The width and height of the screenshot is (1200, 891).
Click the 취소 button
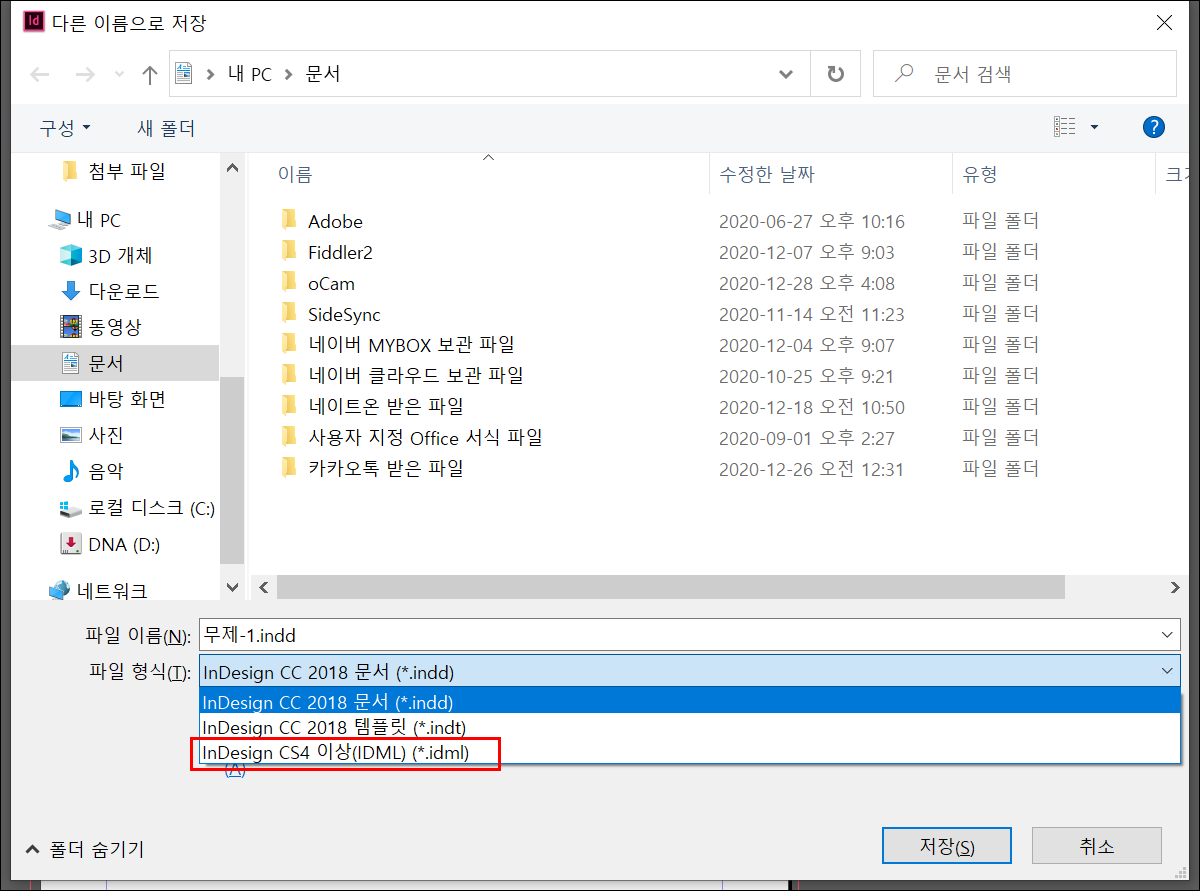pos(1096,846)
